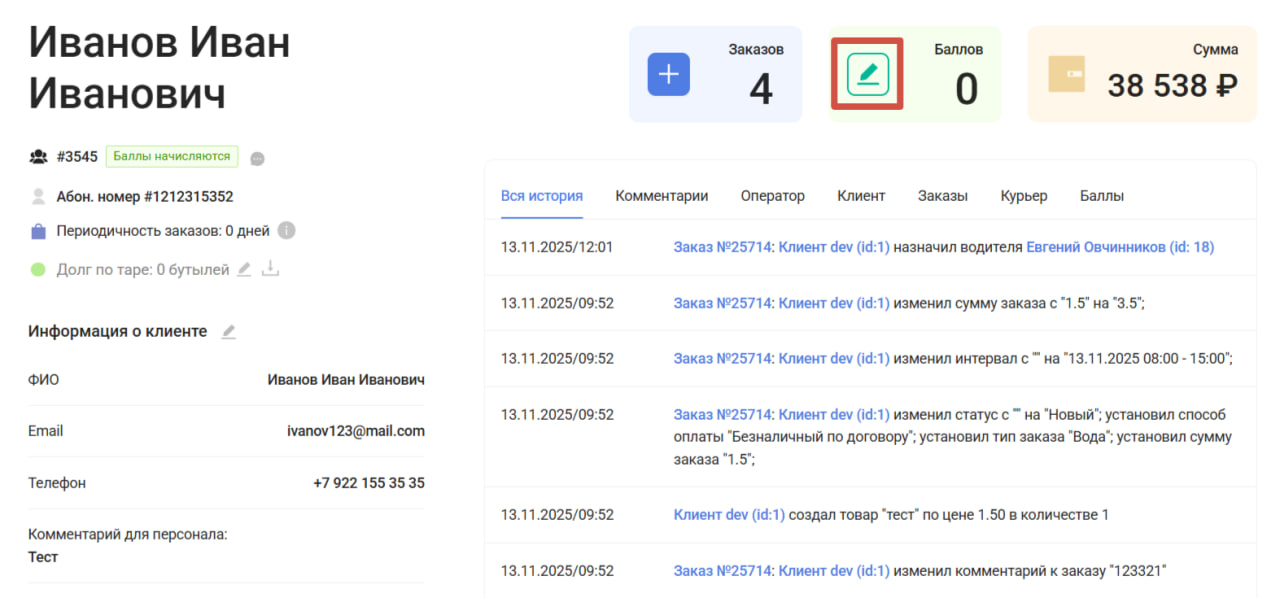
Task: Click the green pencil icon to edit points
Action: pyautogui.click(x=867, y=75)
